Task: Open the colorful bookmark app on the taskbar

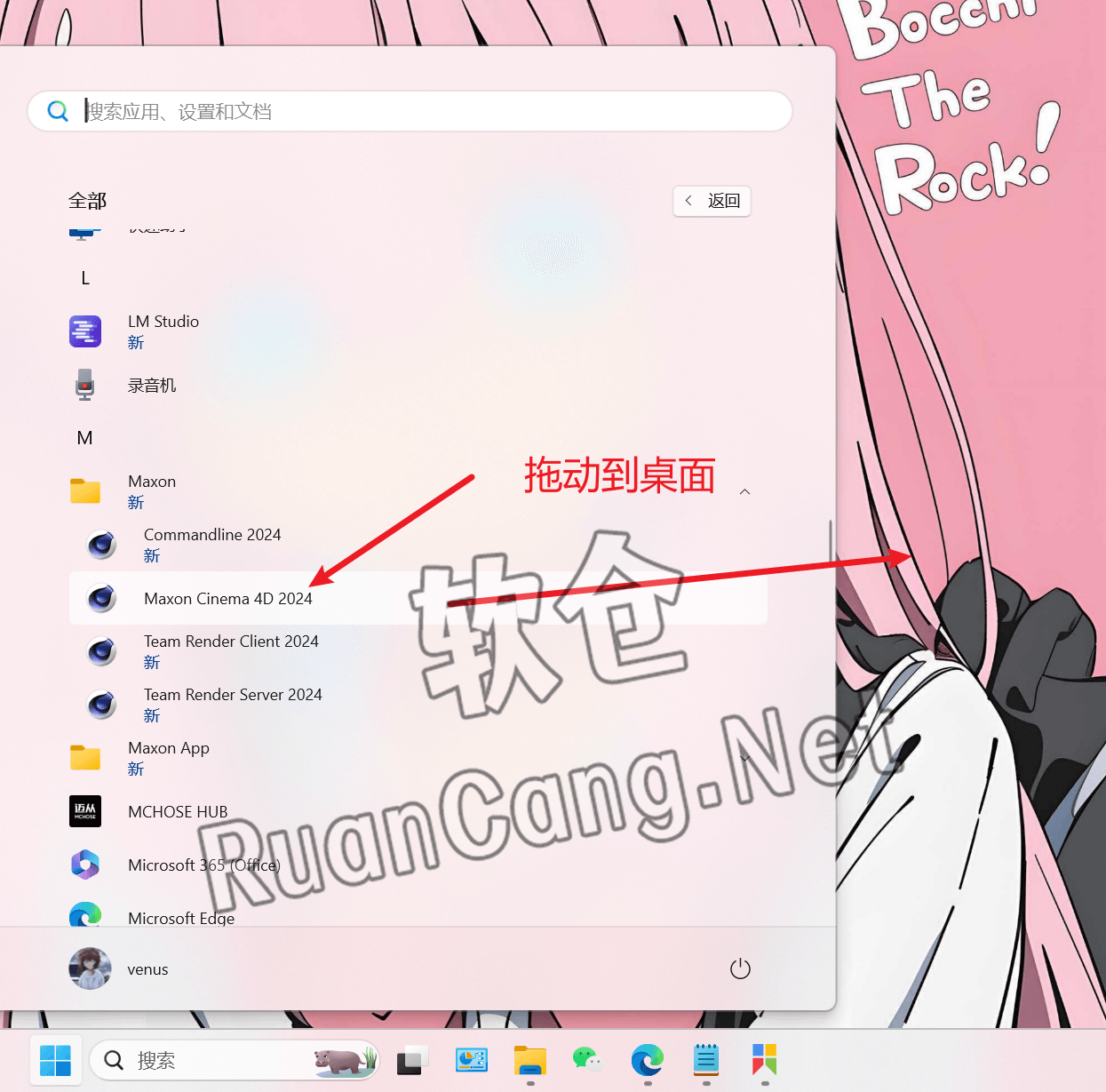Action: click(x=765, y=1060)
